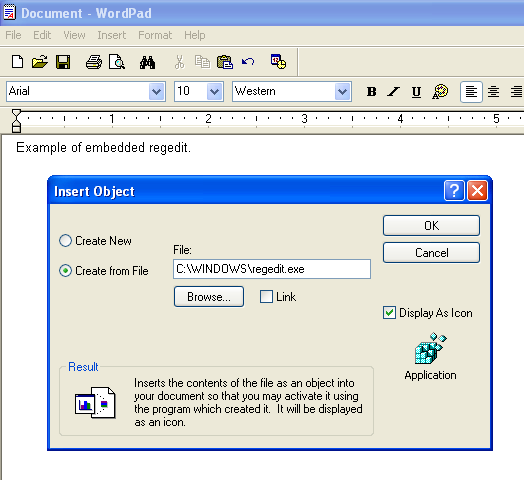Uncheck the Display As Icon checkbox
Screen dimensions: 524x480
click(x=389, y=313)
